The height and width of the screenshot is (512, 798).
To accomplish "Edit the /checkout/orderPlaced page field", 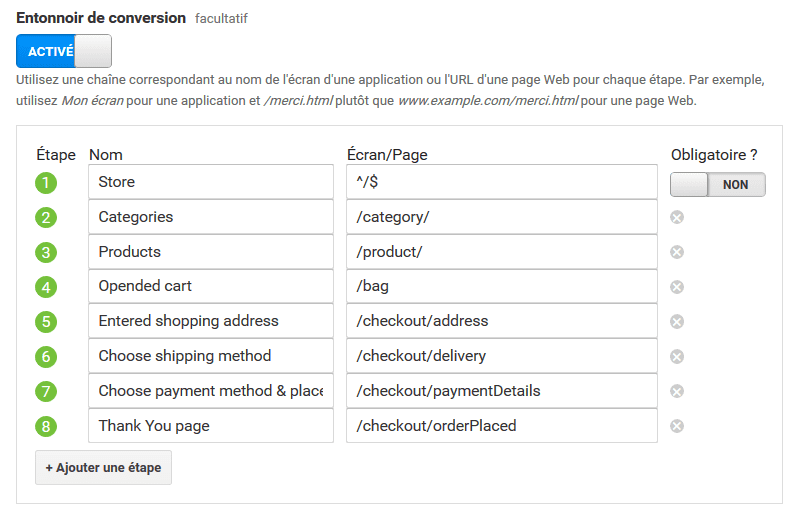I will tap(501, 426).
